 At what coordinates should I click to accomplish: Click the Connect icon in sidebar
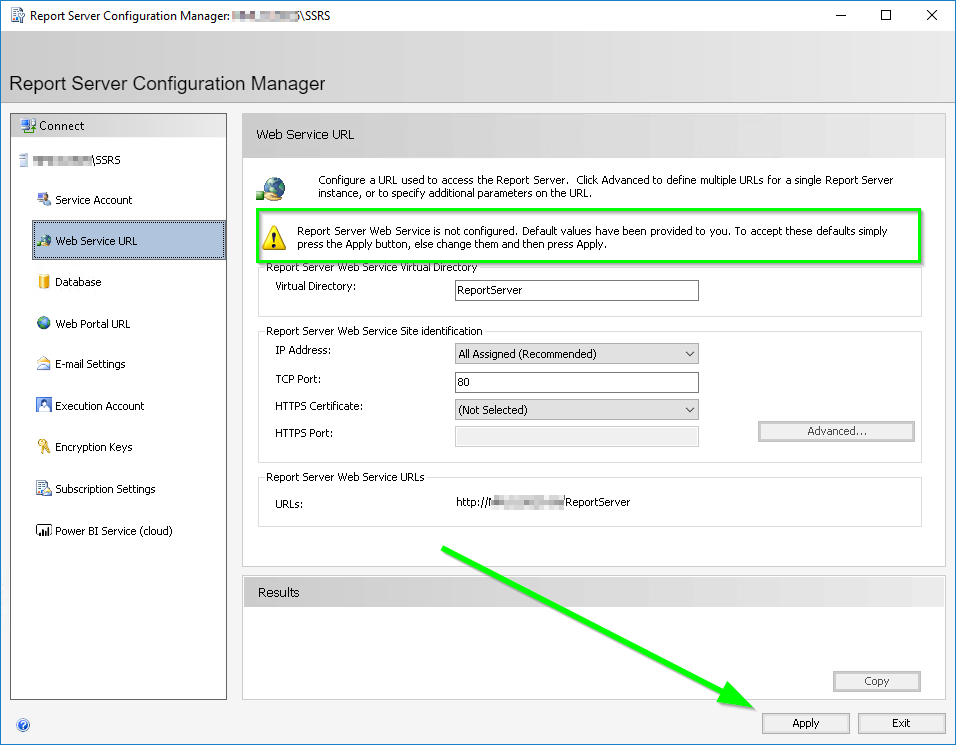pyautogui.click(x=28, y=126)
